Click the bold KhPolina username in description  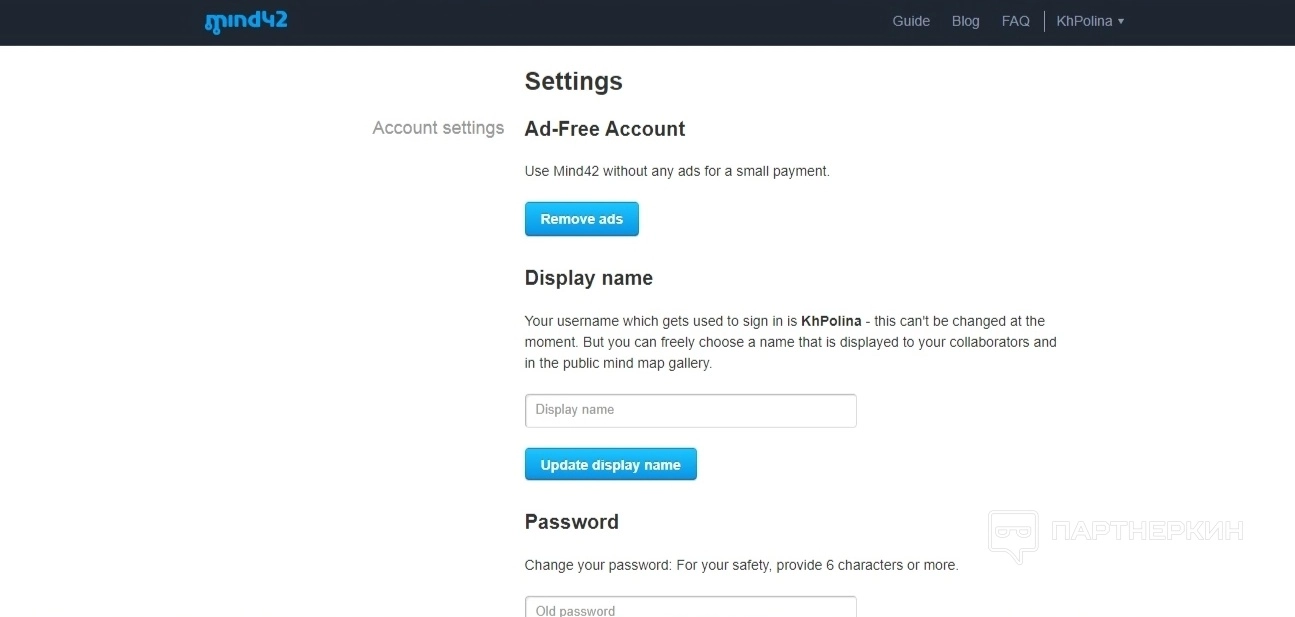click(x=831, y=321)
